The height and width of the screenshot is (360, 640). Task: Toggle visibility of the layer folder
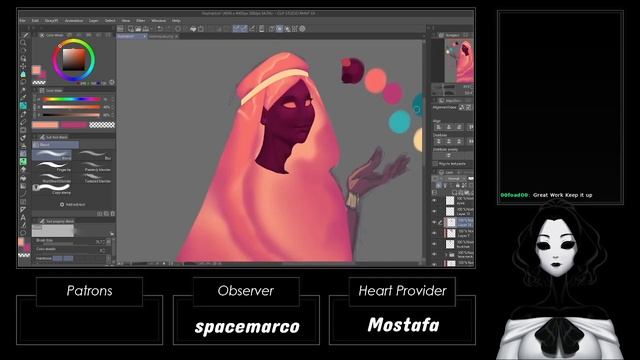point(434,255)
